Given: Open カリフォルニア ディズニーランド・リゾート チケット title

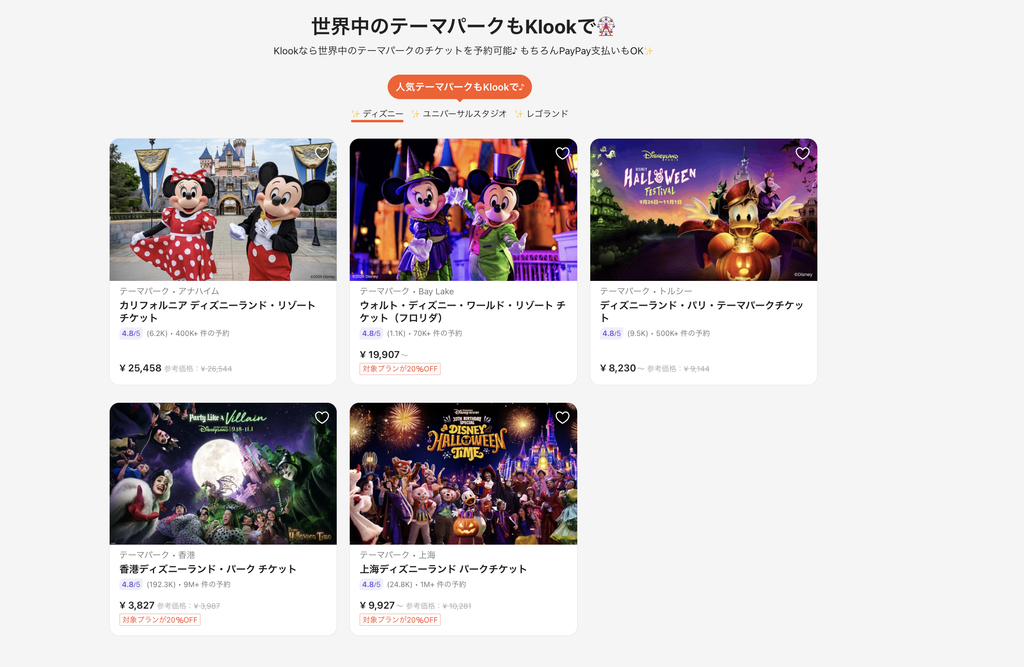Looking at the screenshot, I should click(x=217, y=312).
